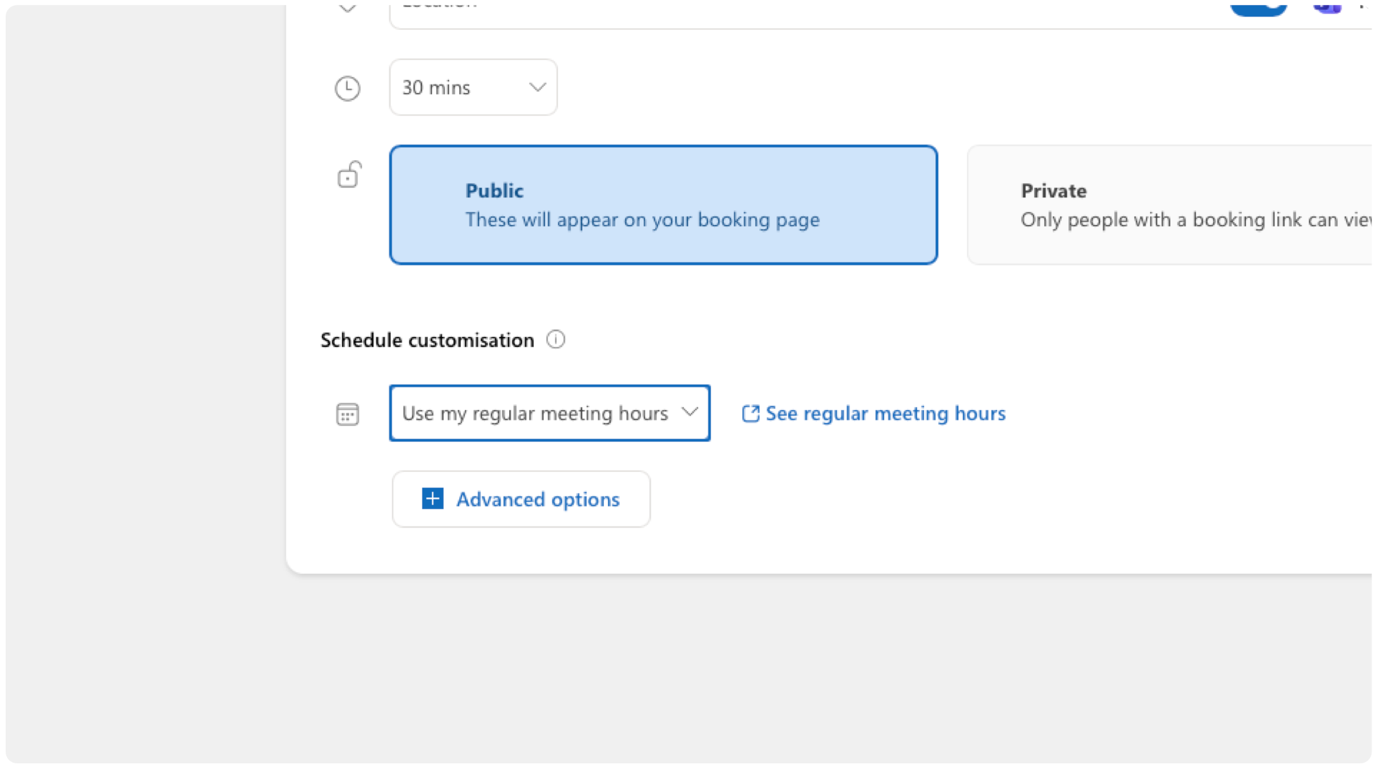Click the Schedule customisation heading text
Image resolution: width=1377 pixels, height=769 pixels.
tap(427, 340)
